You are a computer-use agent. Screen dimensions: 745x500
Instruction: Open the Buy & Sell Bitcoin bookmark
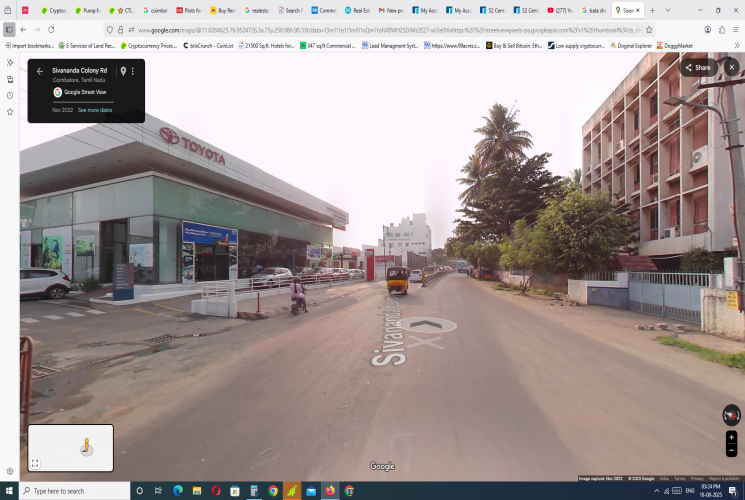(x=514, y=46)
